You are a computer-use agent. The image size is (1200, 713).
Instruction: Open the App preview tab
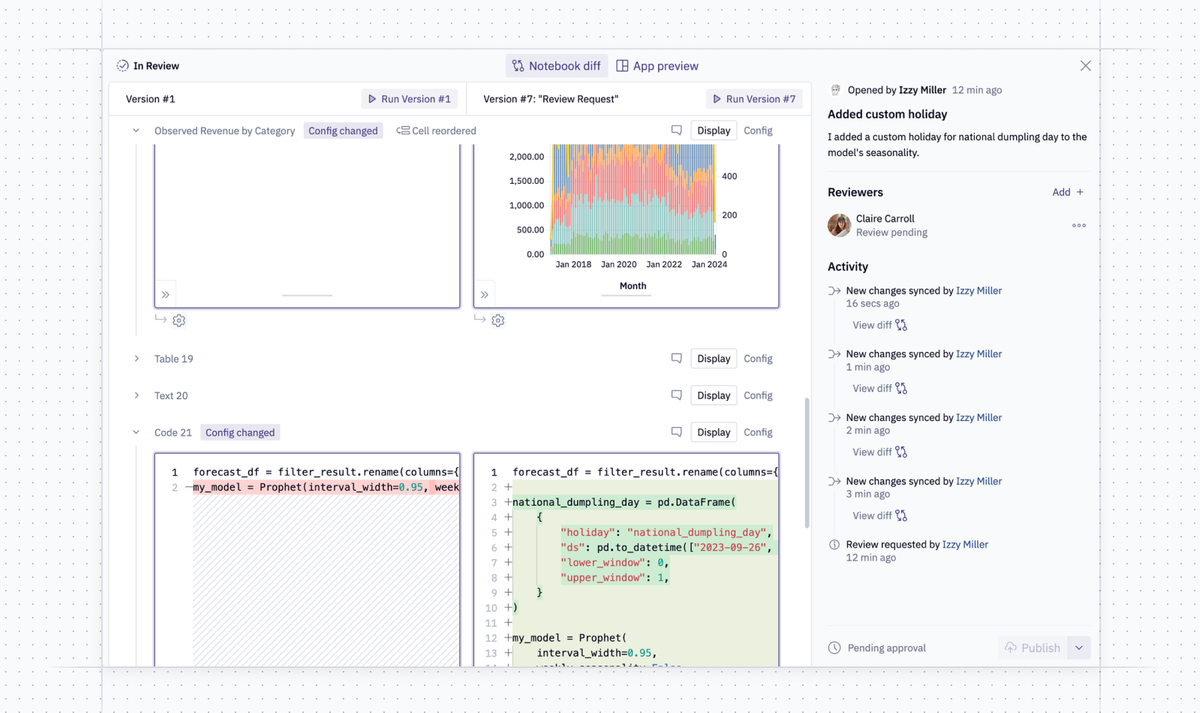[657, 66]
